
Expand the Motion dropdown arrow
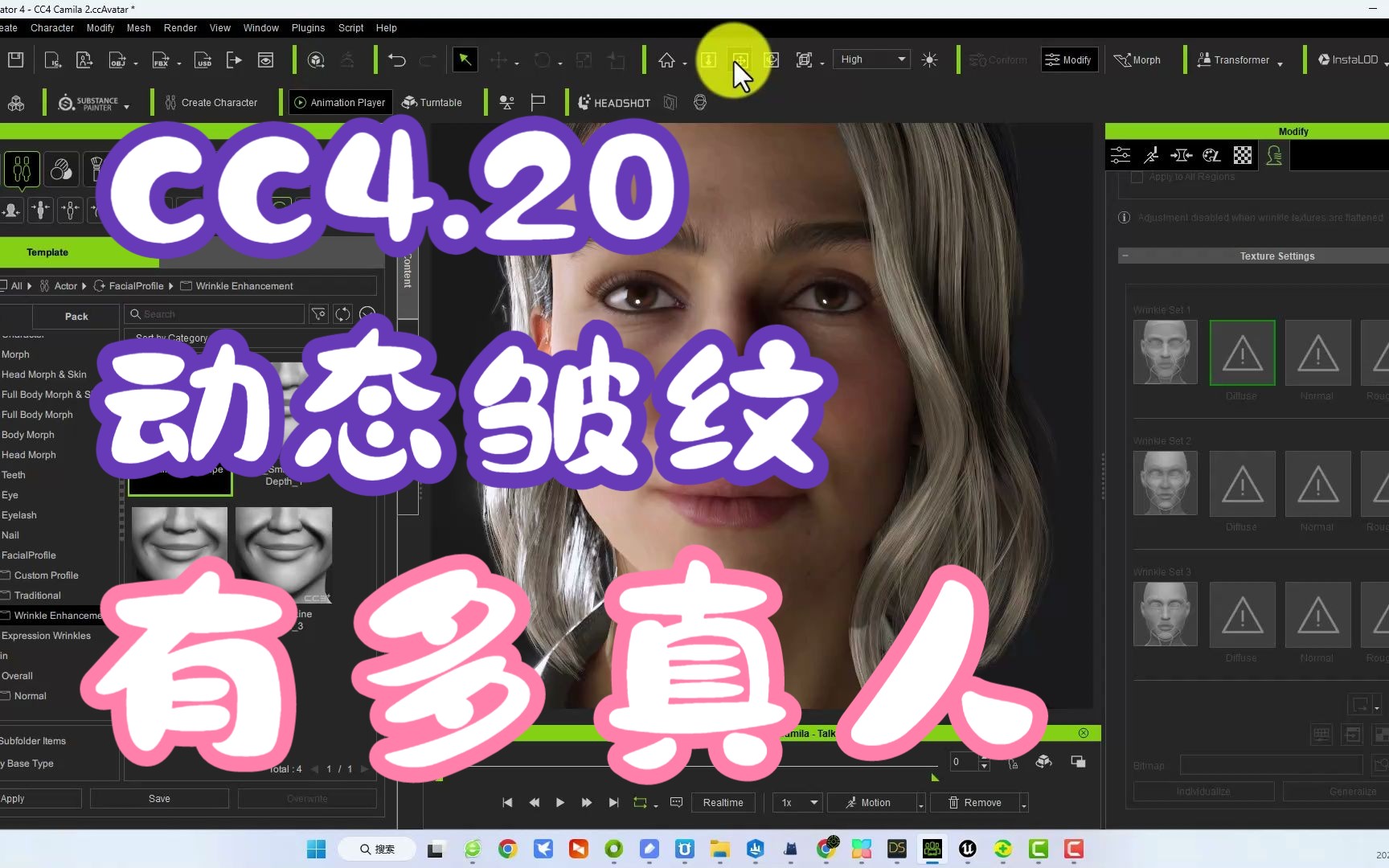click(x=921, y=805)
